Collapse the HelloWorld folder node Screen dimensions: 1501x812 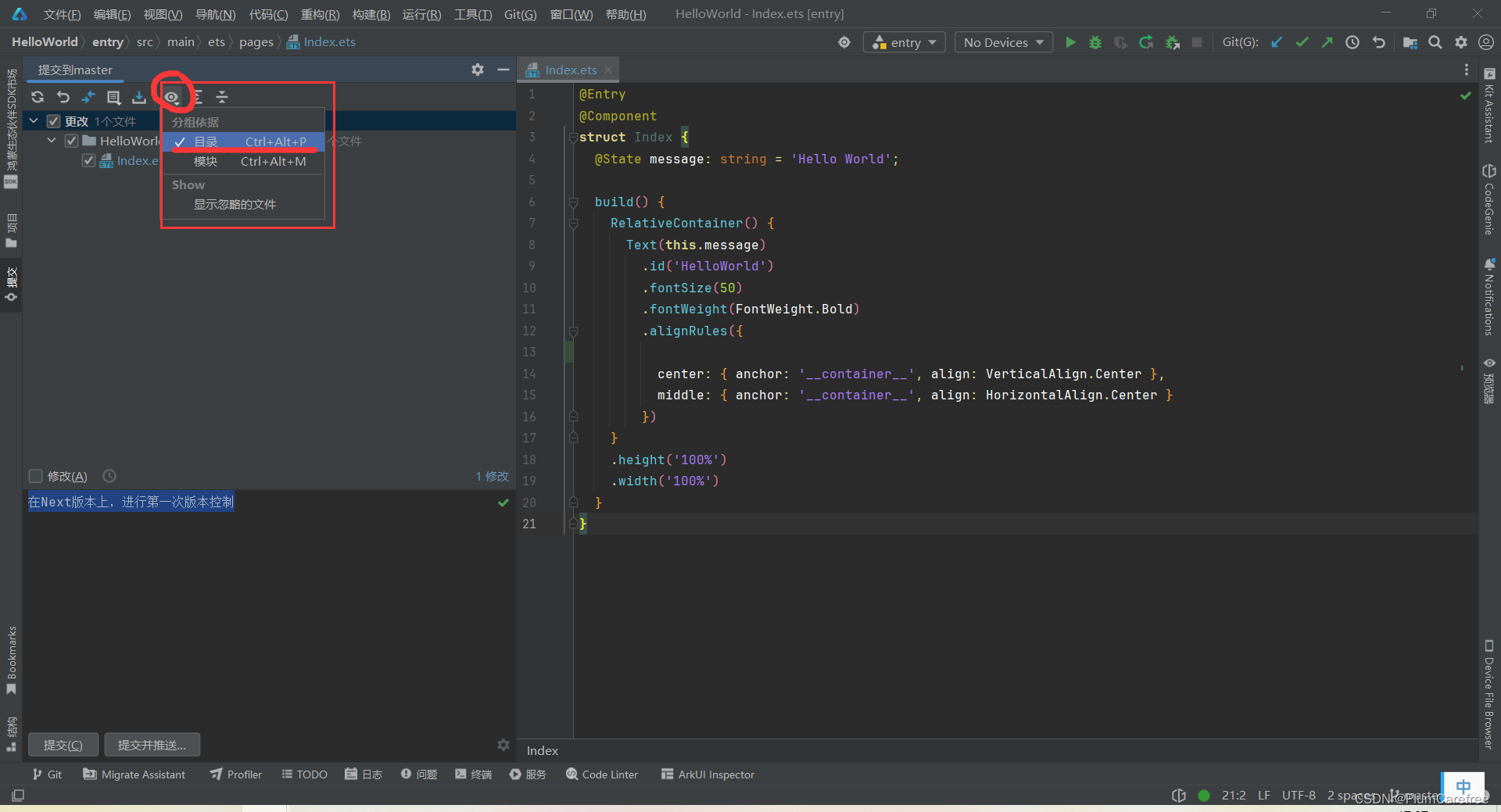[52, 141]
